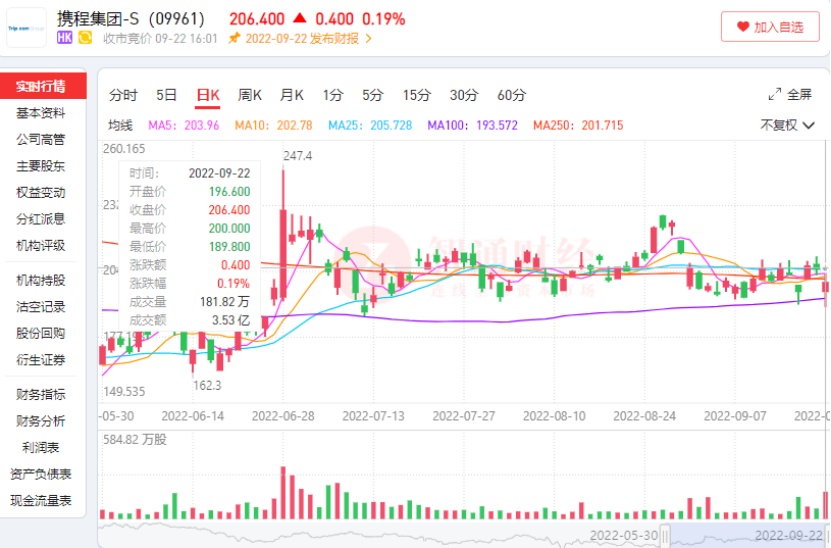Click the red up-triangle price indicator

pyautogui.click(x=300, y=18)
